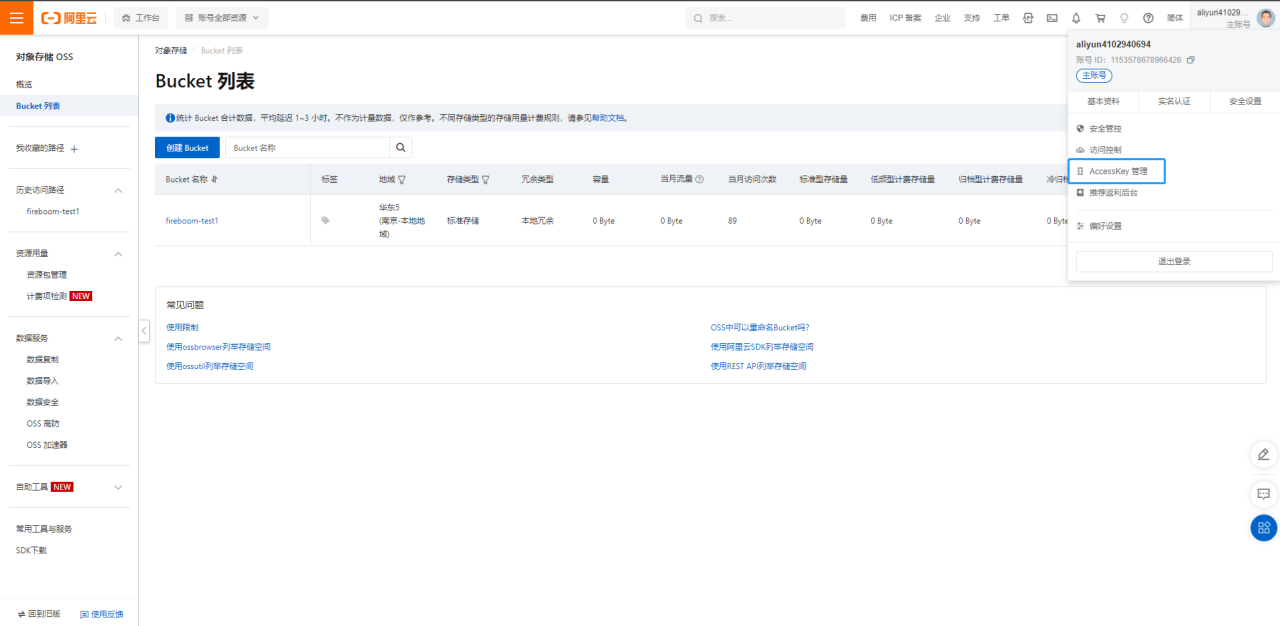1280x626 pixels.
Task: Switch to the 安全设置 tab
Action: coord(1244,102)
